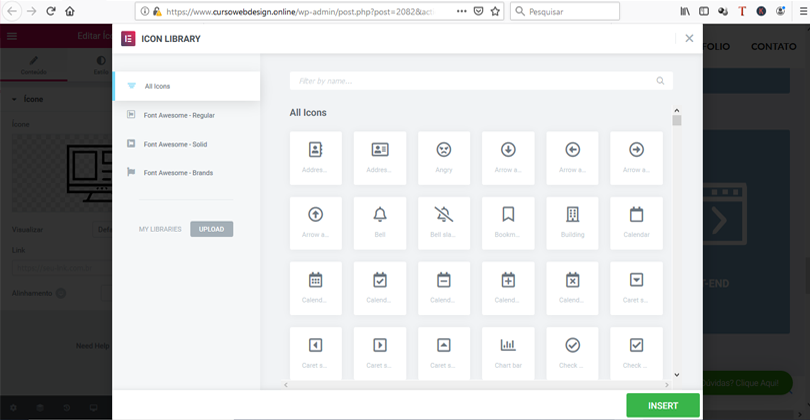Select the Calendar check icon
Image resolution: width=810 pixels, height=420 pixels.
coord(380,288)
